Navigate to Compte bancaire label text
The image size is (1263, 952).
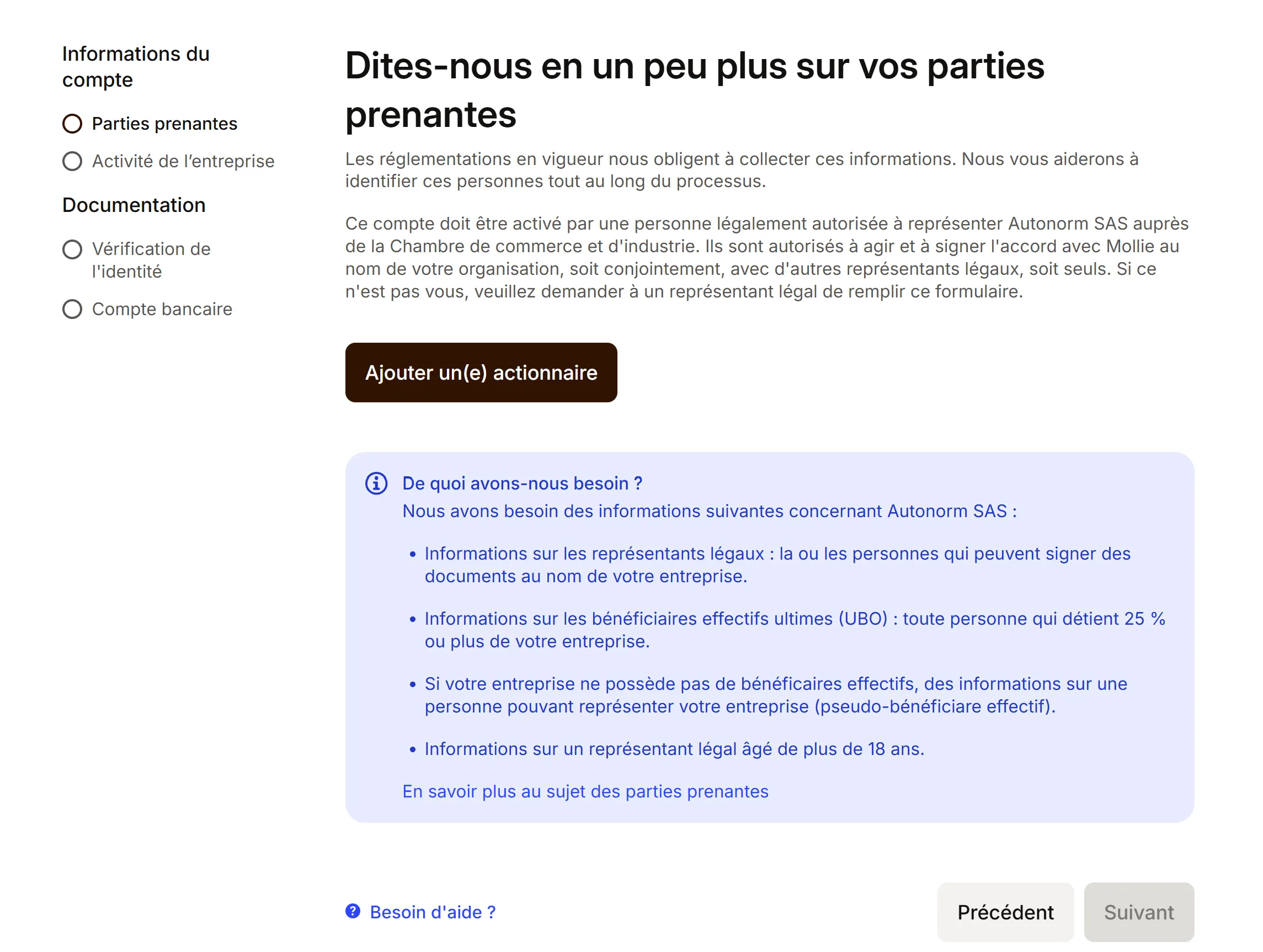click(162, 309)
